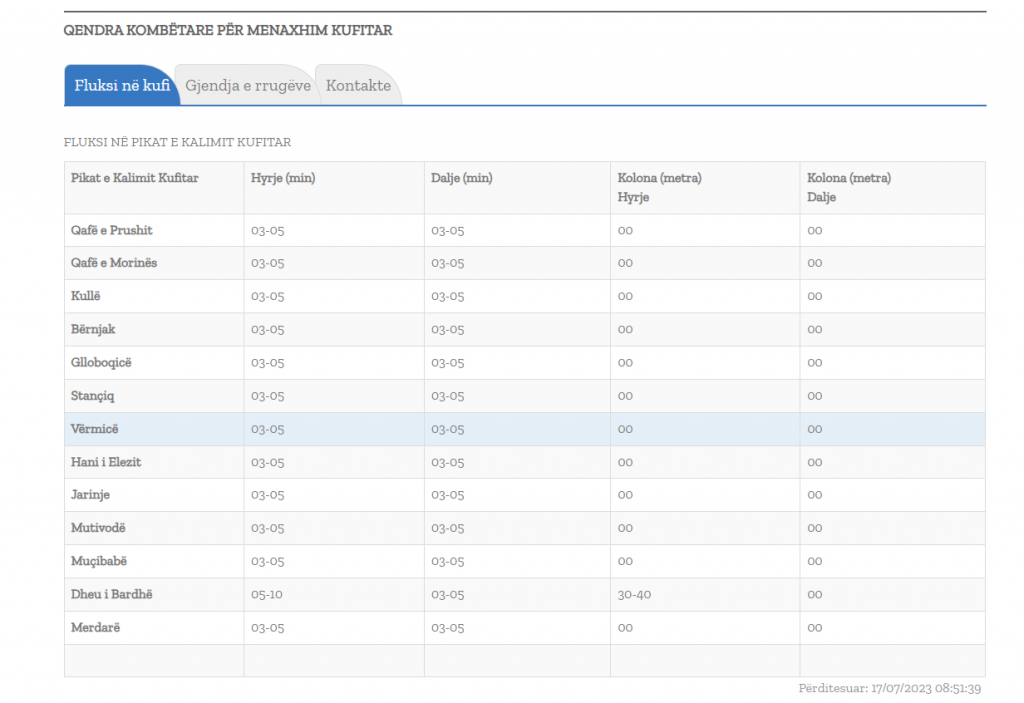
Task: Click the Muçibabë crossing name
Action: [x=99, y=561]
